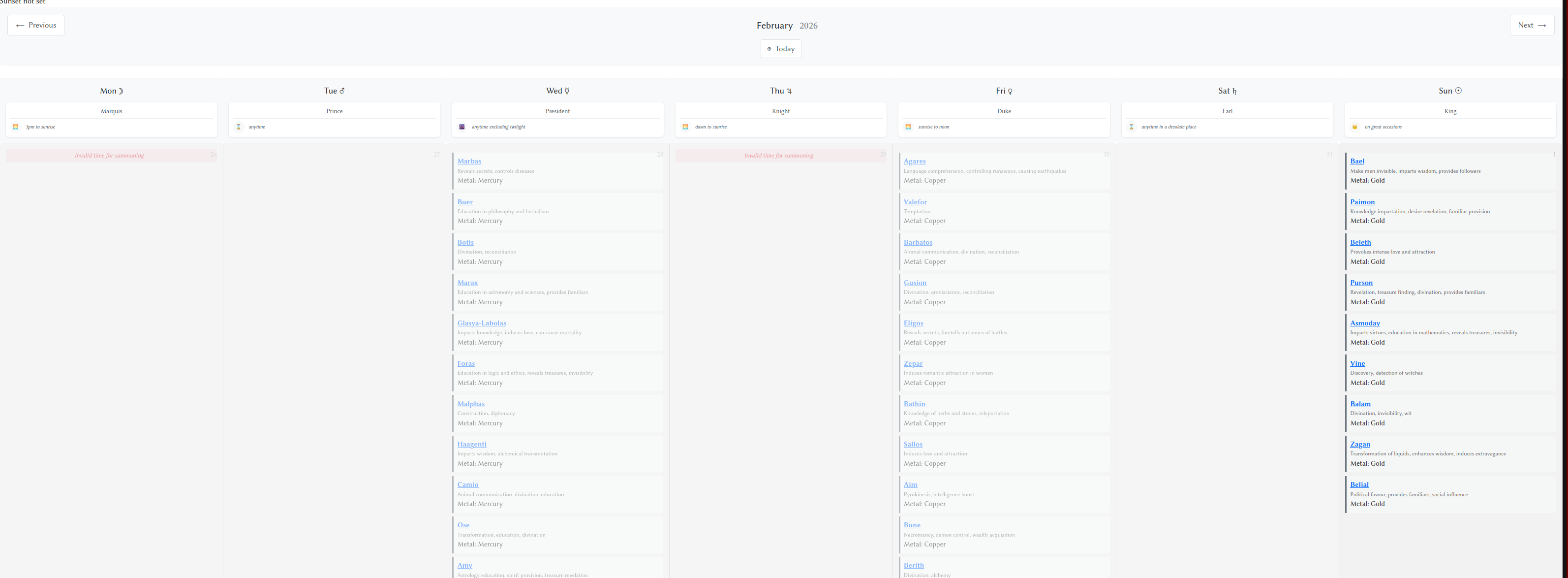This screenshot has width=1568, height=578.
Task: Jump to Today in calendar
Action: coord(780,49)
